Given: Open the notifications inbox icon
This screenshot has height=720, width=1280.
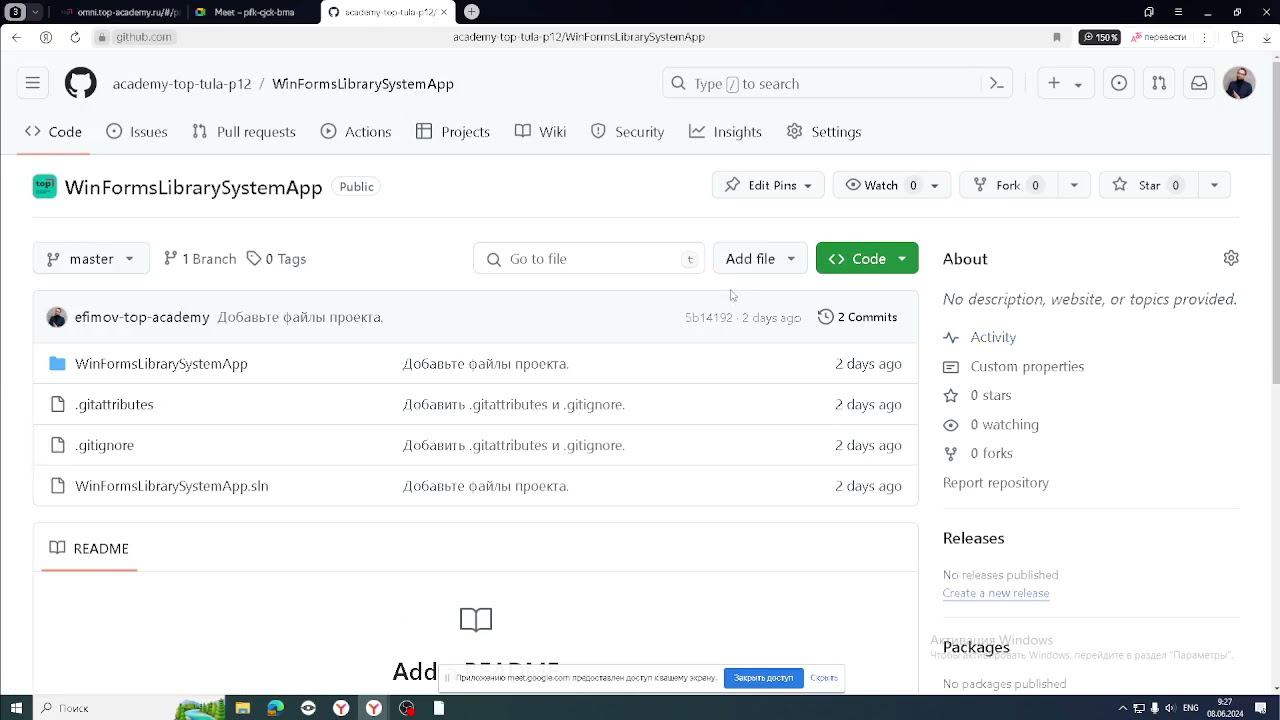Looking at the screenshot, I should click(1199, 84).
